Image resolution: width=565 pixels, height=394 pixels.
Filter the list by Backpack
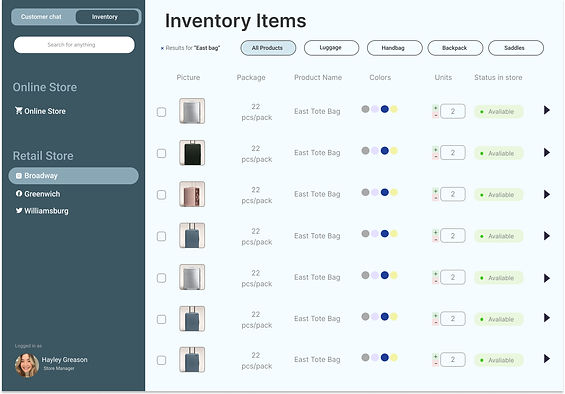455,48
